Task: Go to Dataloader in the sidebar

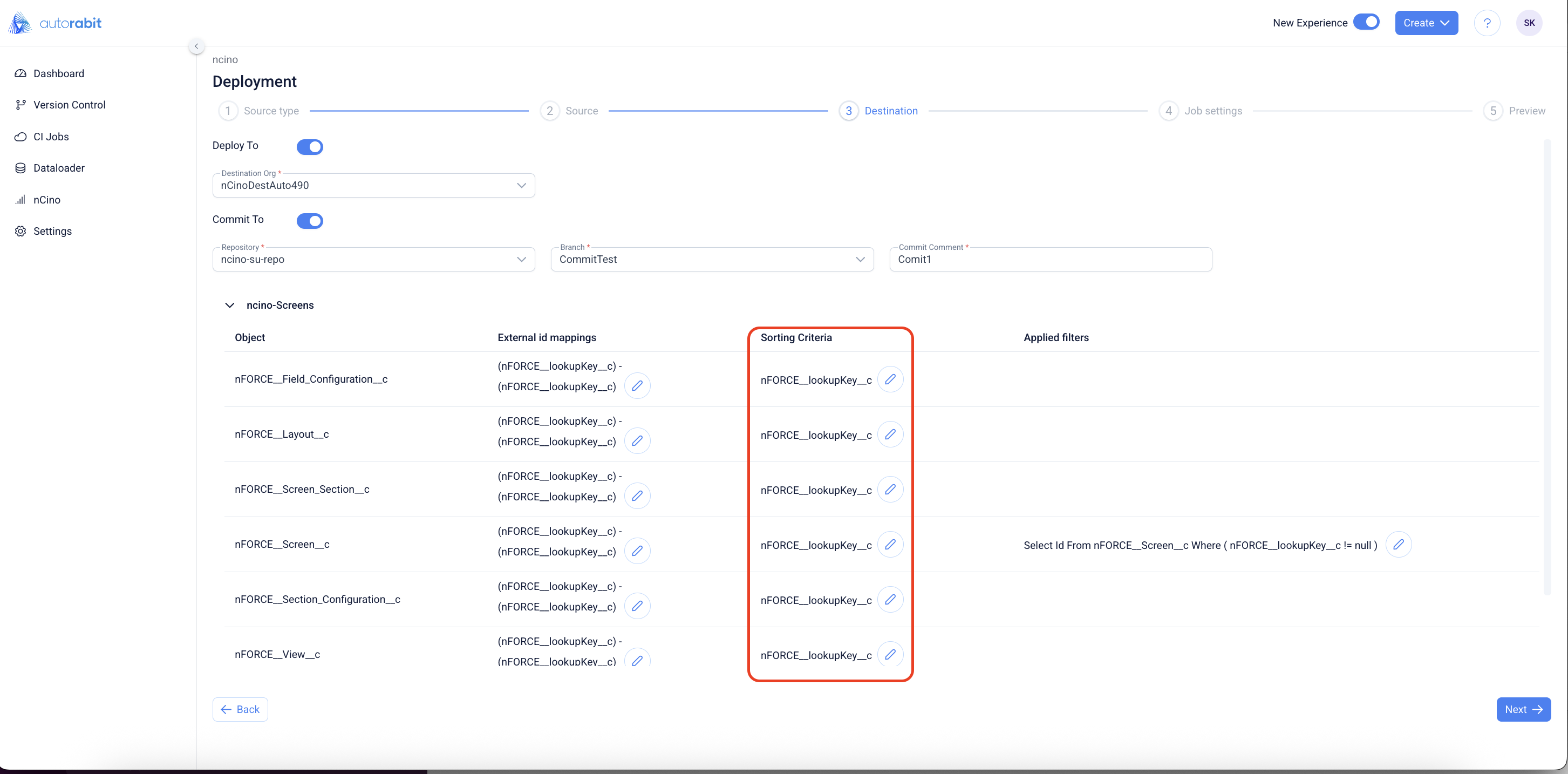Action: (59, 168)
